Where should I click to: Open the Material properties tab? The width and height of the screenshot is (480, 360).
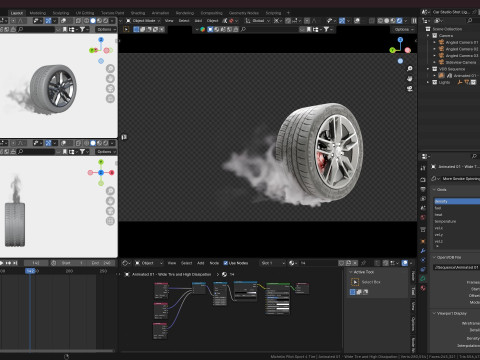coord(423,288)
